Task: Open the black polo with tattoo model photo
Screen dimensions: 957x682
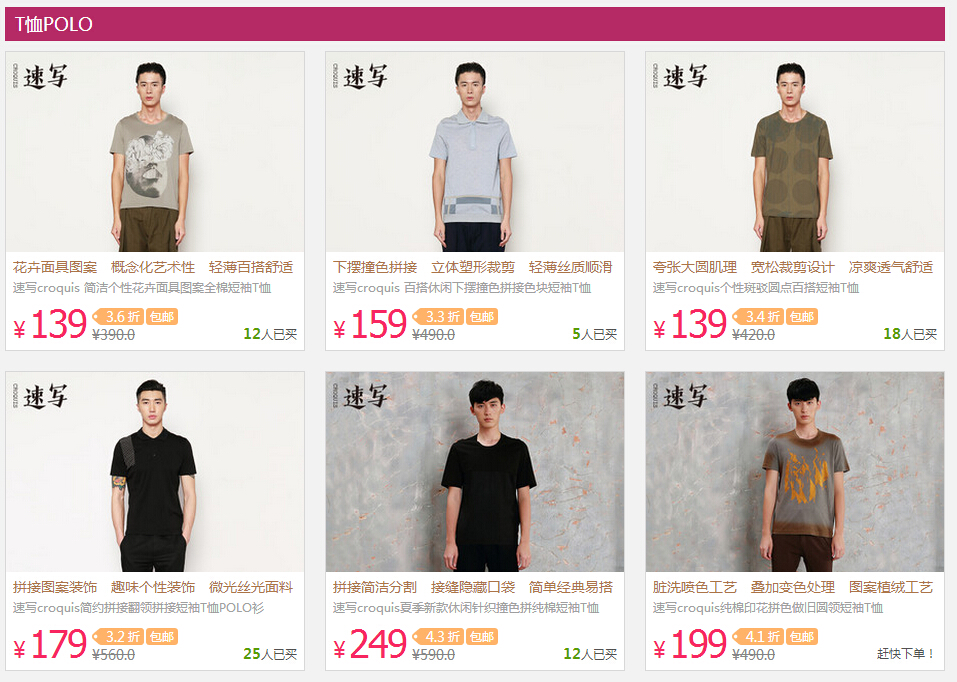Action: point(155,472)
